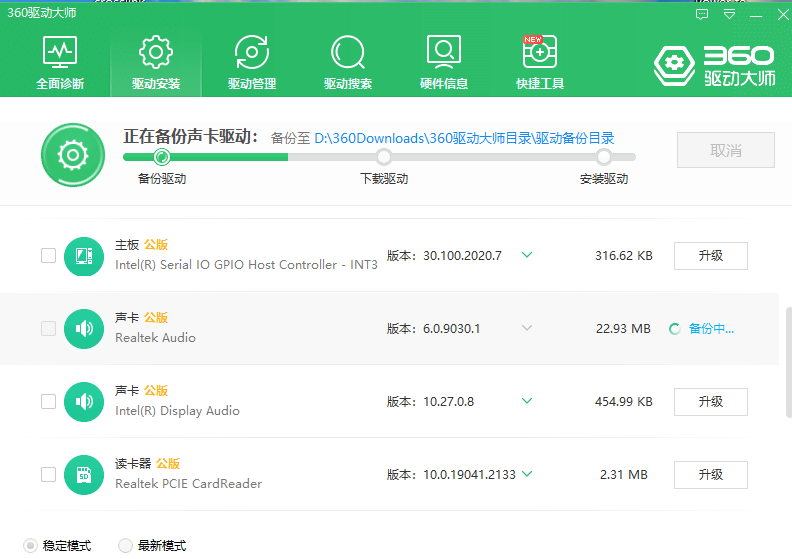This screenshot has height=559, width=792.
Task: Check the Realtek PCIE CardReader checkbox
Action: coord(48,474)
